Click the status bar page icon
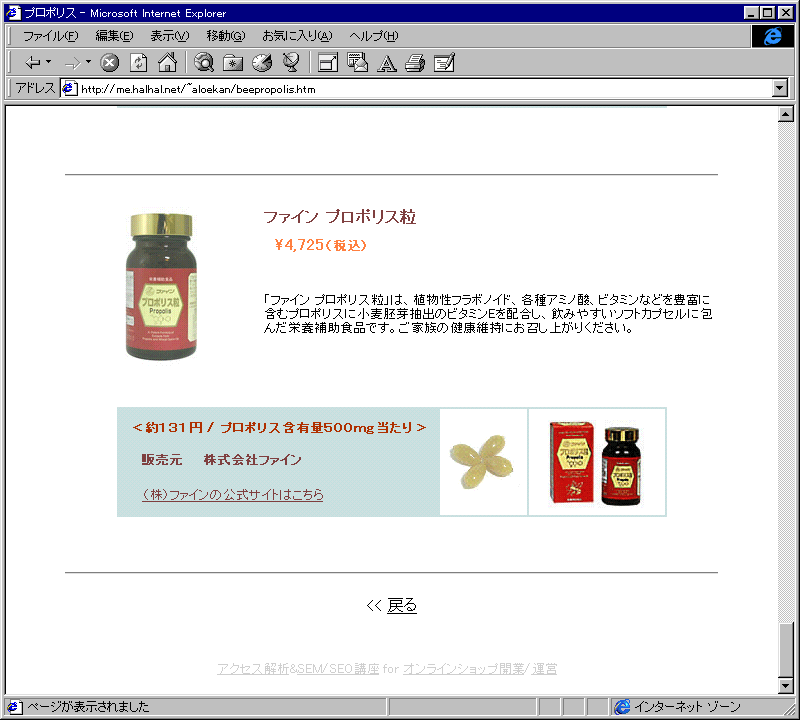Viewport: 800px width, 720px height. tap(14, 707)
